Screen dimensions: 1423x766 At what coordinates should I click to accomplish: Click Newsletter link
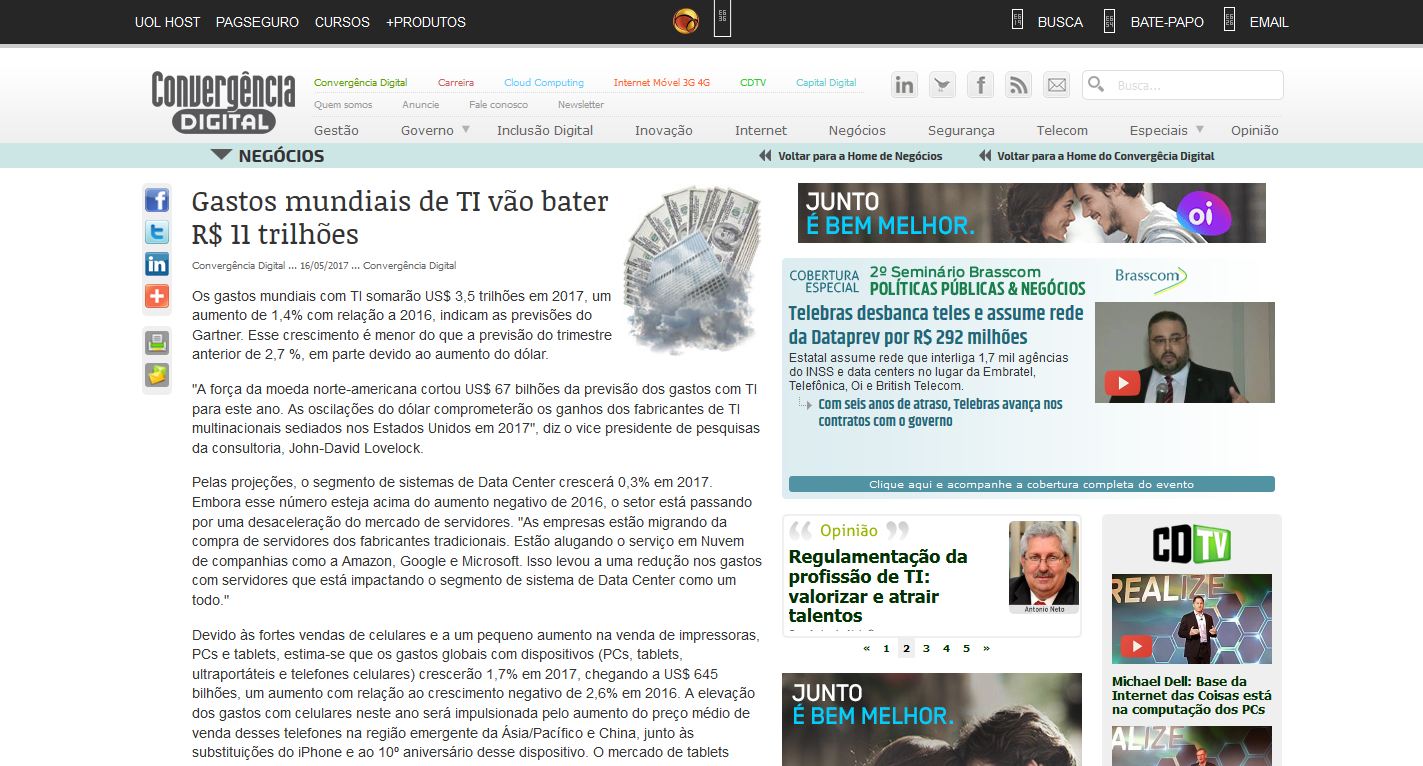581,104
